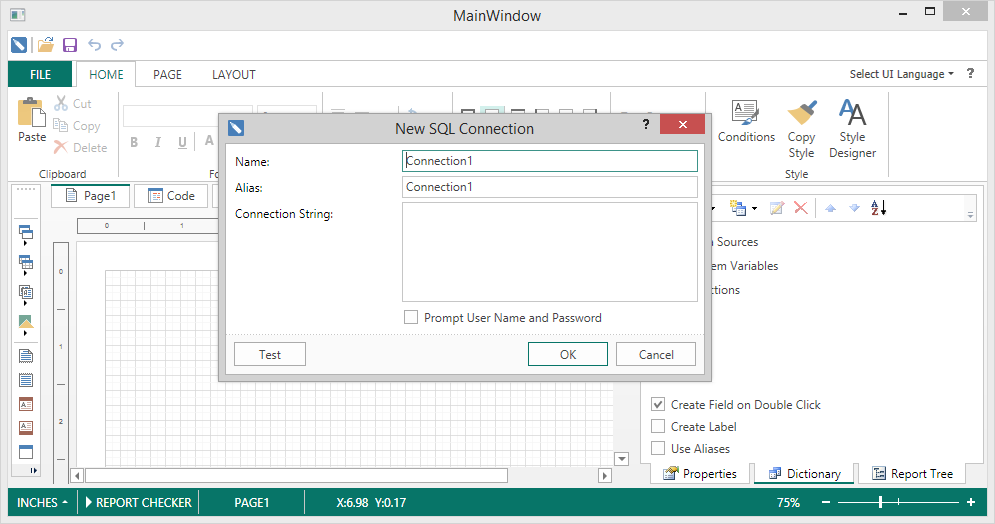Adjust the zoom slider handle

(x=881, y=502)
